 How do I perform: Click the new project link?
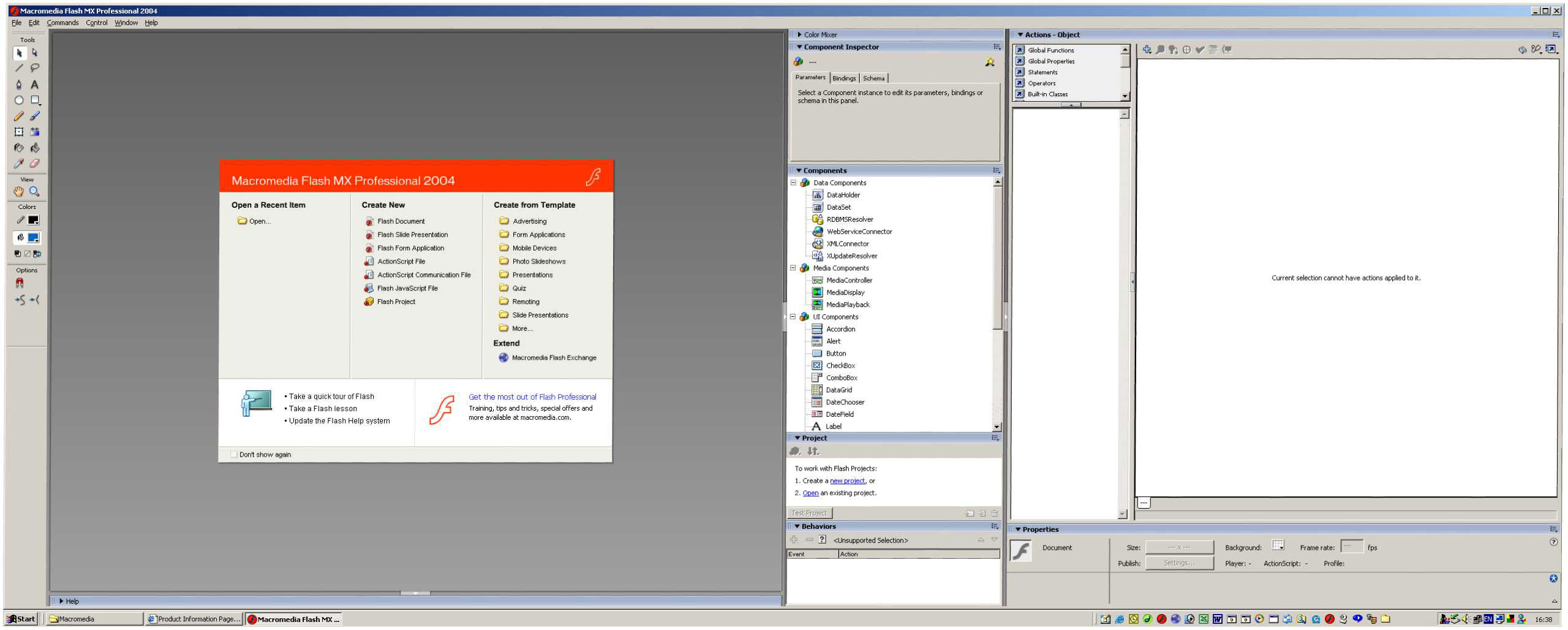[x=848, y=481]
